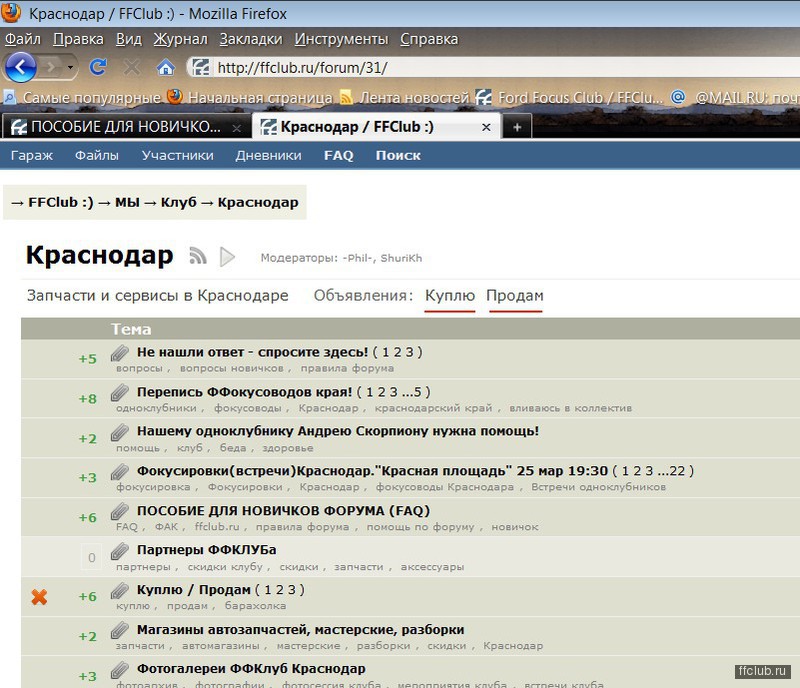Open the Лента новостей feed bookmark
Screen dimensions: 800x688
coord(404,97)
